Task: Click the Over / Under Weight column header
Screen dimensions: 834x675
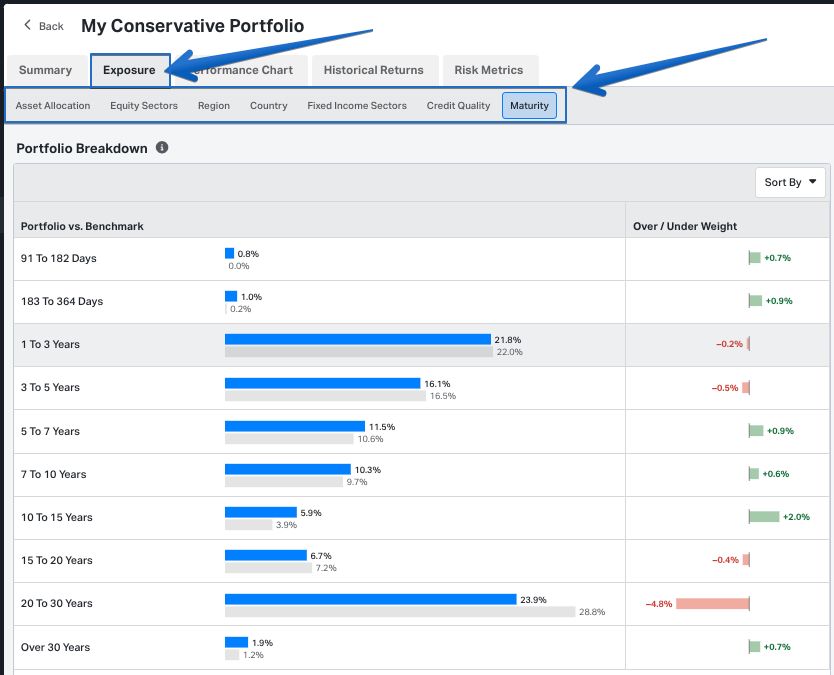Action: tap(685, 227)
